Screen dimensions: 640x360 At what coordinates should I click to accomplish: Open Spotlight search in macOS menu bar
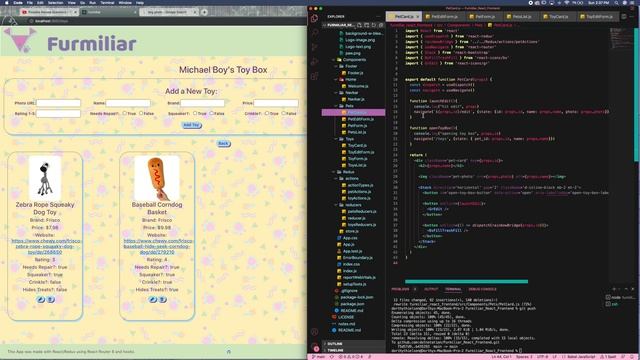coord(616,2)
